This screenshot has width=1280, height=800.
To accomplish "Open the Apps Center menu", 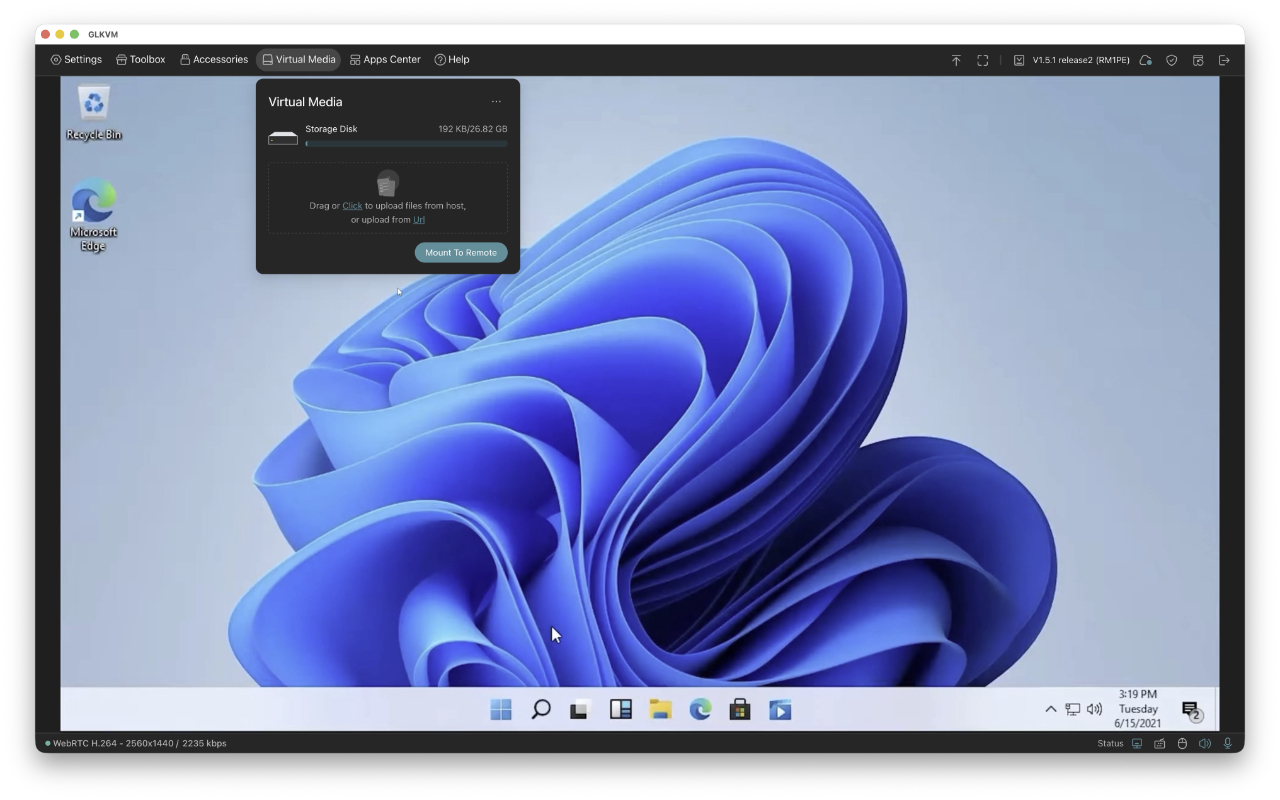I will point(385,60).
